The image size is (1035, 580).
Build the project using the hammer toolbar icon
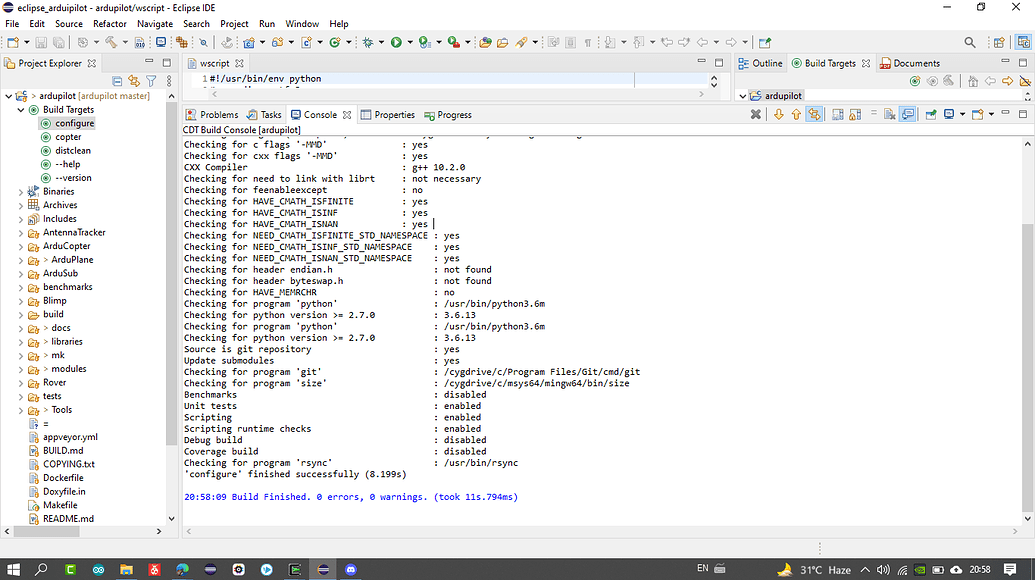108,41
